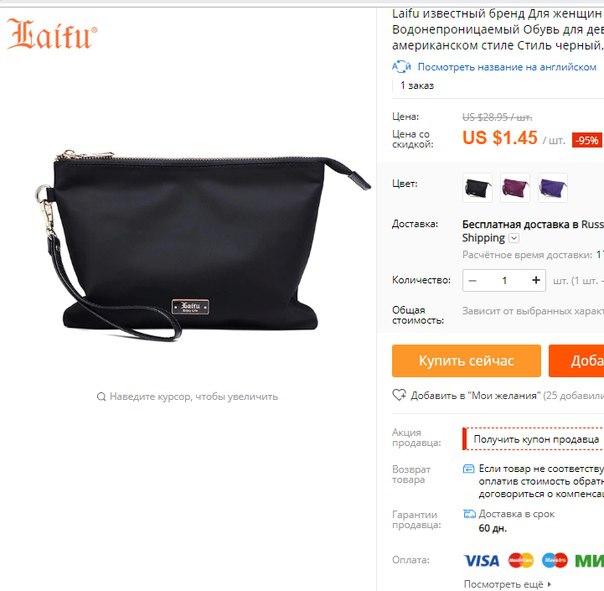Click the Maestro payment icon
The image size is (604, 591).
(555, 560)
